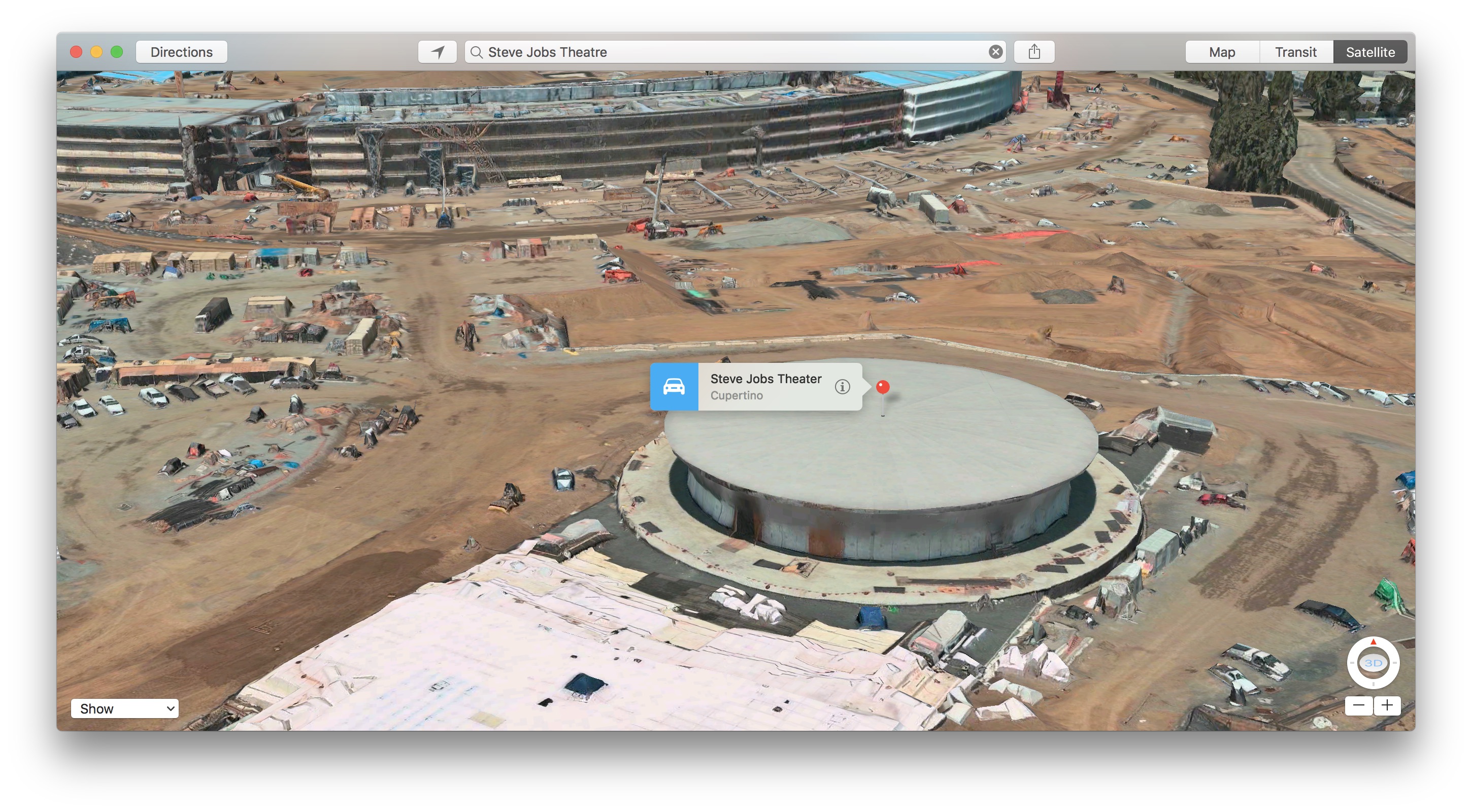This screenshot has width=1472, height=812.
Task: Click the current location arrow icon
Action: click(x=437, y=51)
